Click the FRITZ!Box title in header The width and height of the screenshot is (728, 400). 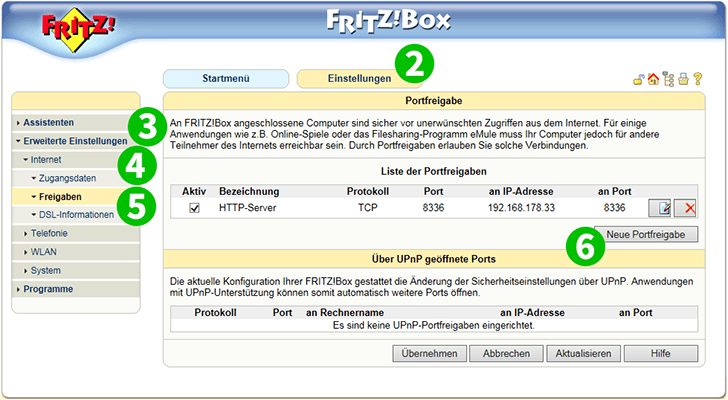[388, 20]
